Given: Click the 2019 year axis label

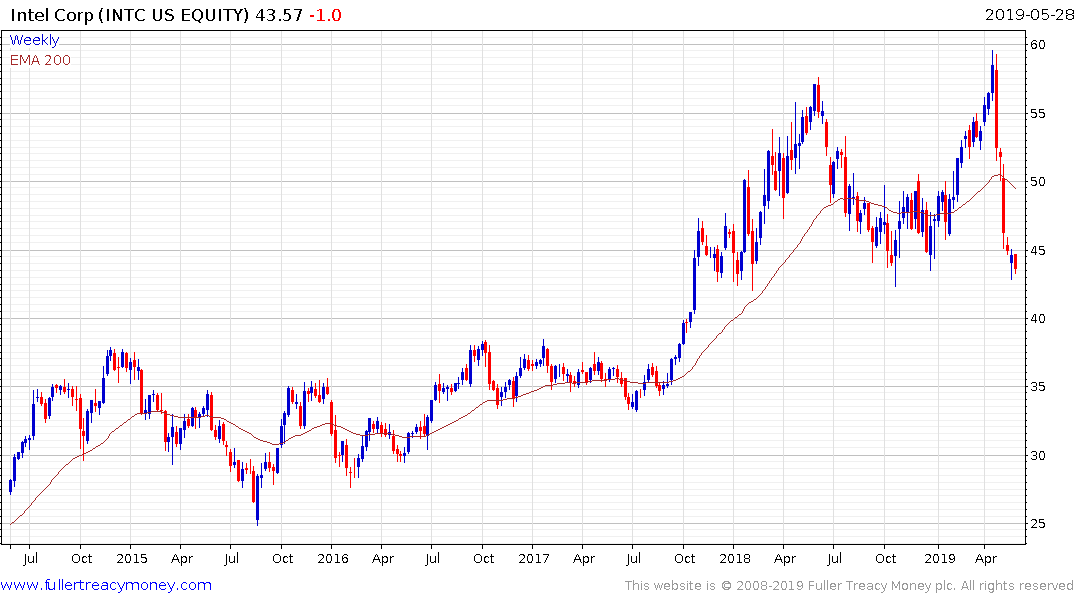Looking at the screenshot, I should pos(939,558).
